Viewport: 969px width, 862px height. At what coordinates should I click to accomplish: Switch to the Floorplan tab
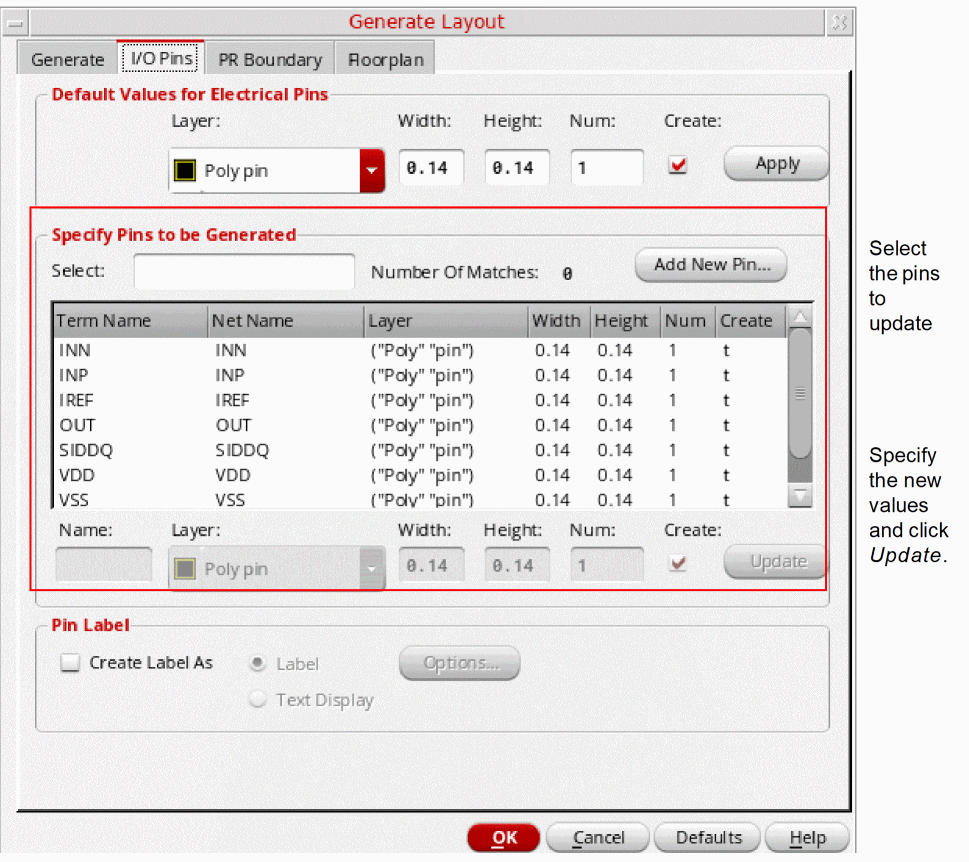tap(385, 60)
